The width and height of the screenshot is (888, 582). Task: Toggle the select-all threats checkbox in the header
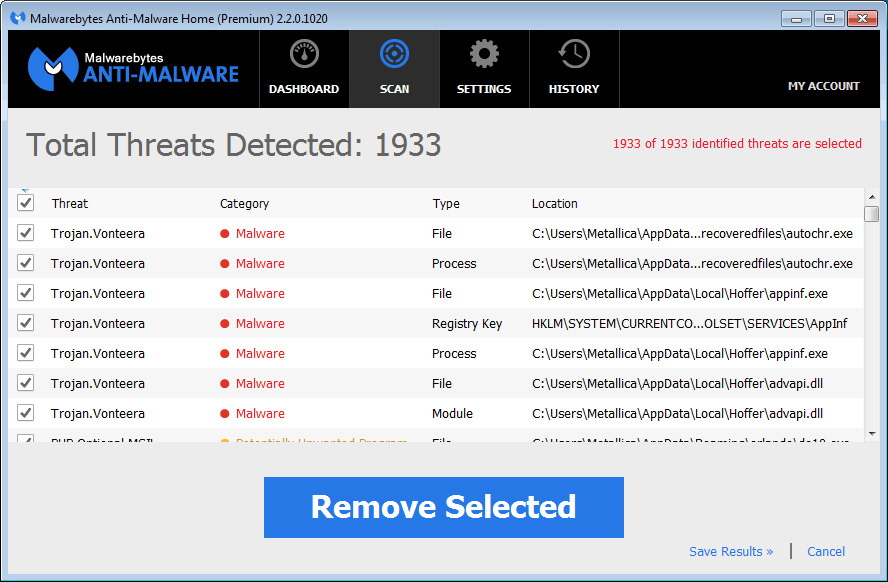(25, 203)
